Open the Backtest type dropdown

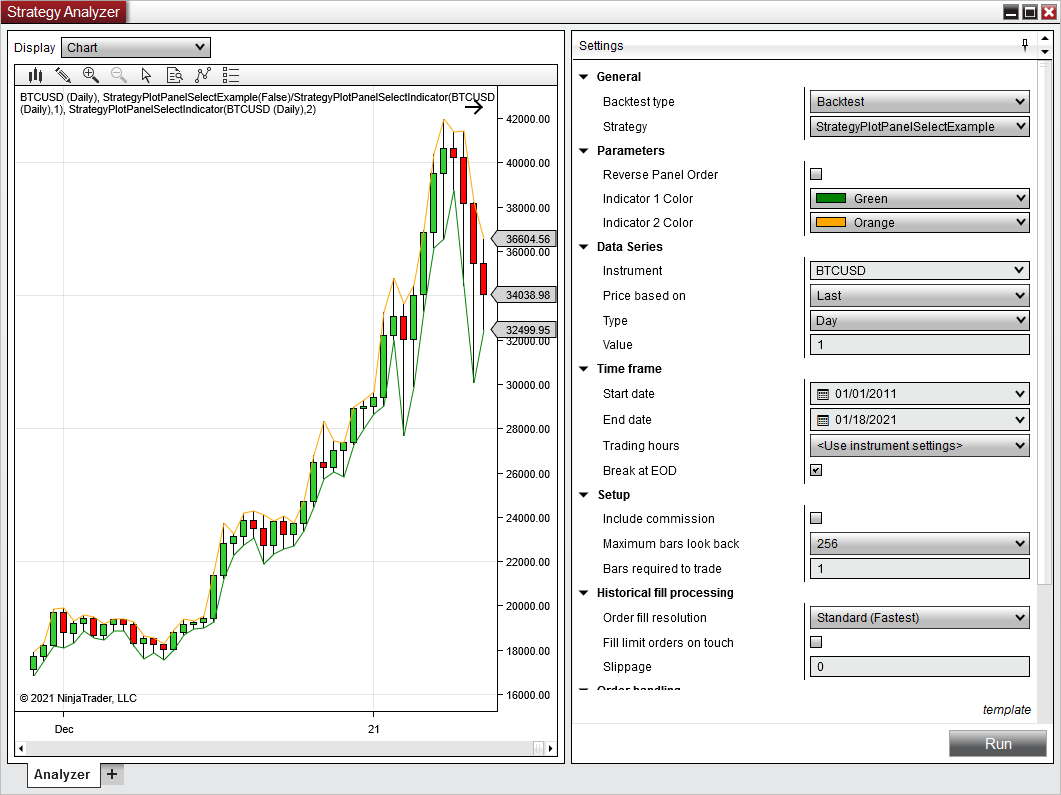(x=920, y=101)
